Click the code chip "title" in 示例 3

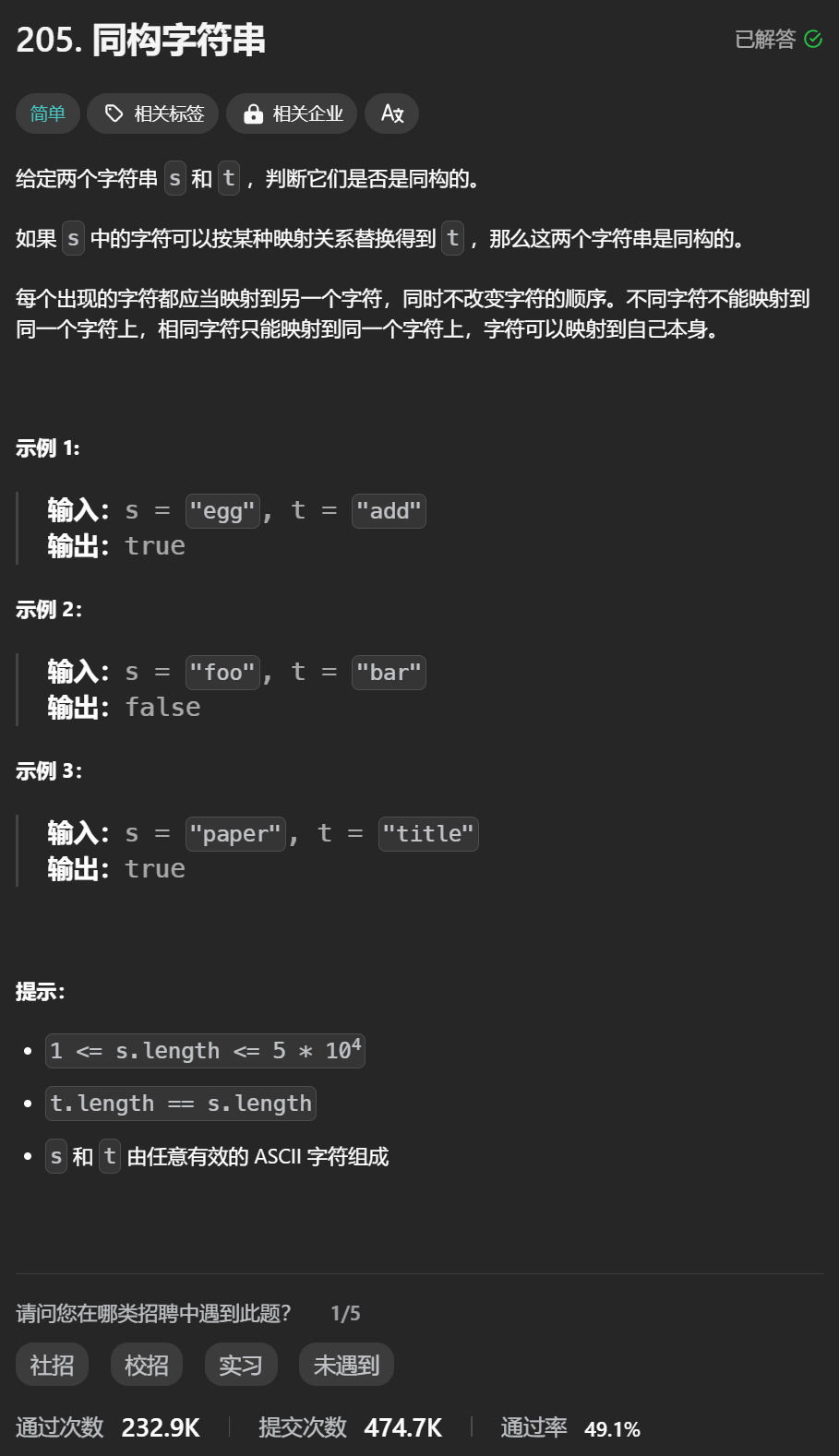[428, 833]
